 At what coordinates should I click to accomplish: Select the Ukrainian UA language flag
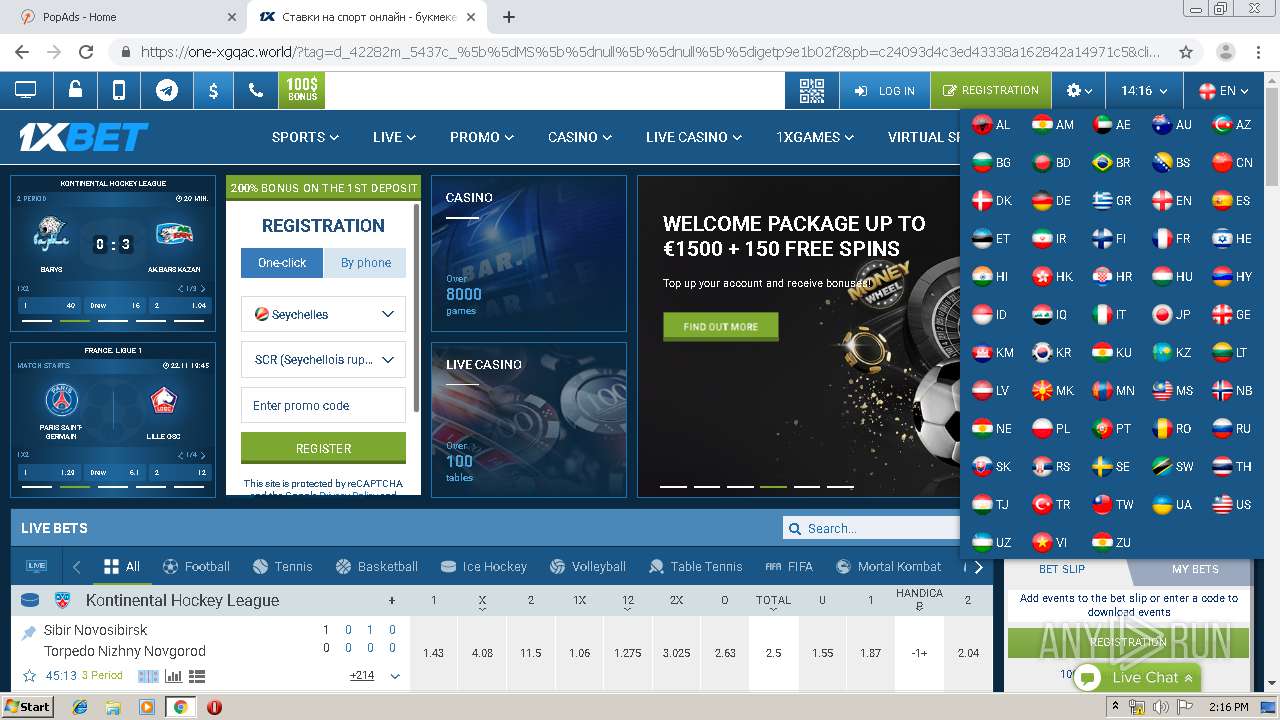click(1171, 504)
